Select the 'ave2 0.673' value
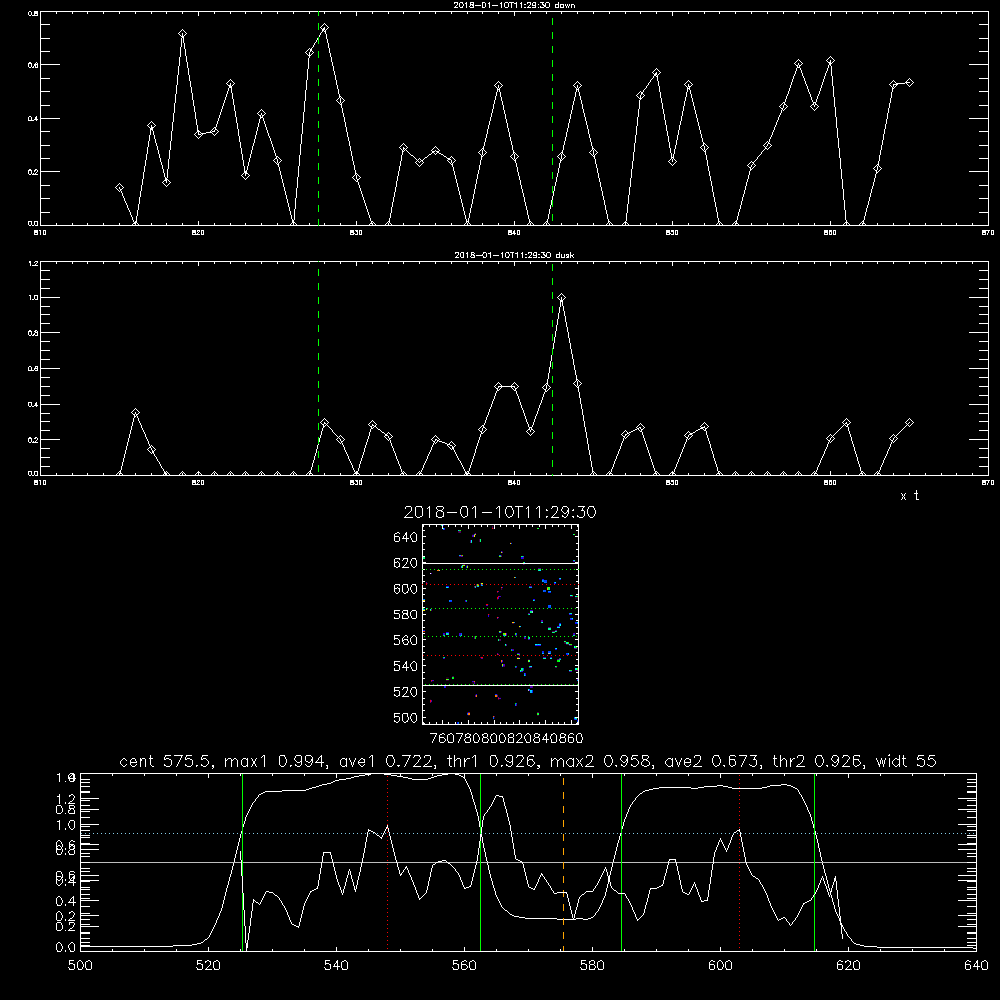Screen dimensions: 1000x1000 [x=714, y=761]
